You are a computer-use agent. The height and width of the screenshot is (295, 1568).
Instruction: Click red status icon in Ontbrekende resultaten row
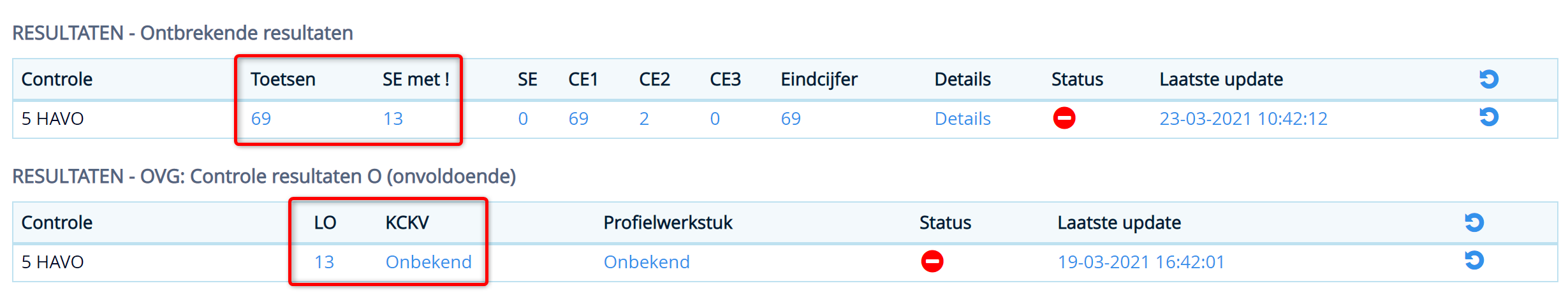(x=1064, y=118)
